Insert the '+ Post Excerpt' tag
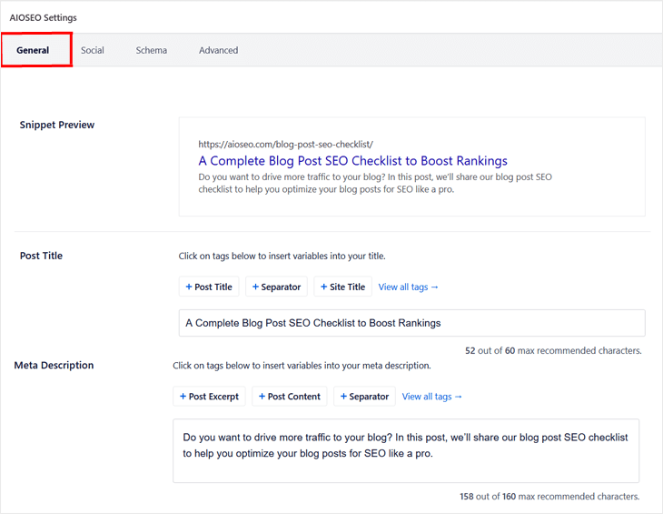 [x=209, y=396]
